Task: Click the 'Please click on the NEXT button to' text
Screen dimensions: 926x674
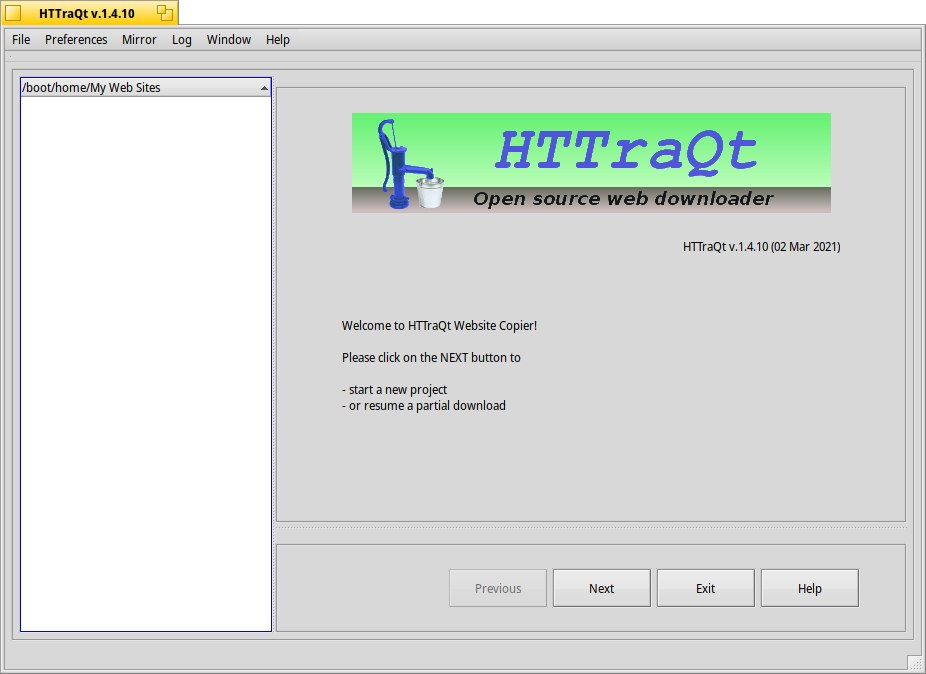Action: [x=431, y=357]
